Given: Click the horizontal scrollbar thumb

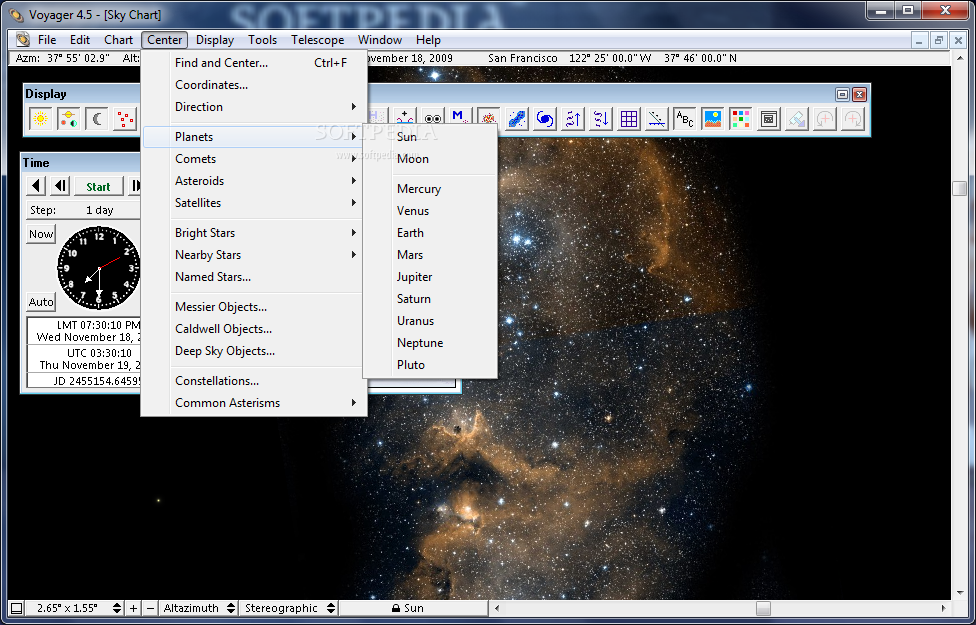Looking at the screenshot, I should (763, 608).
